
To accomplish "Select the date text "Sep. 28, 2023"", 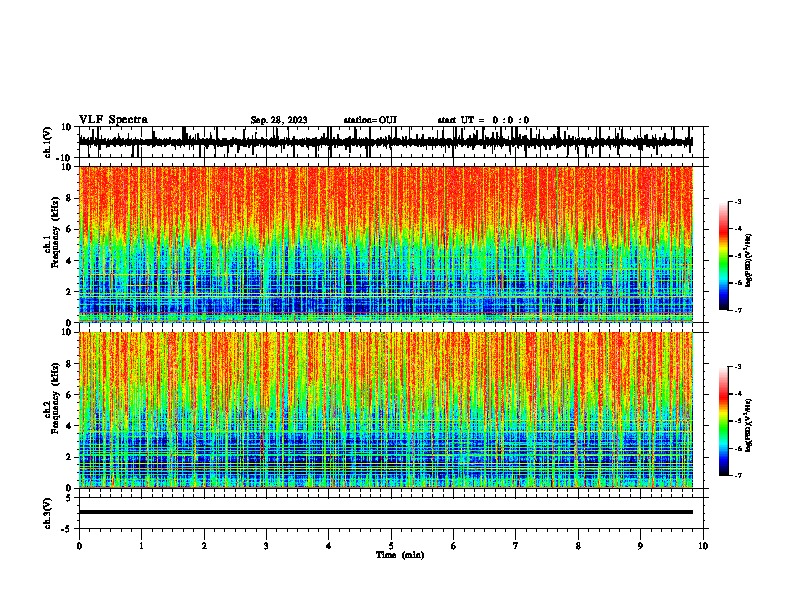I will pos(279,120).
